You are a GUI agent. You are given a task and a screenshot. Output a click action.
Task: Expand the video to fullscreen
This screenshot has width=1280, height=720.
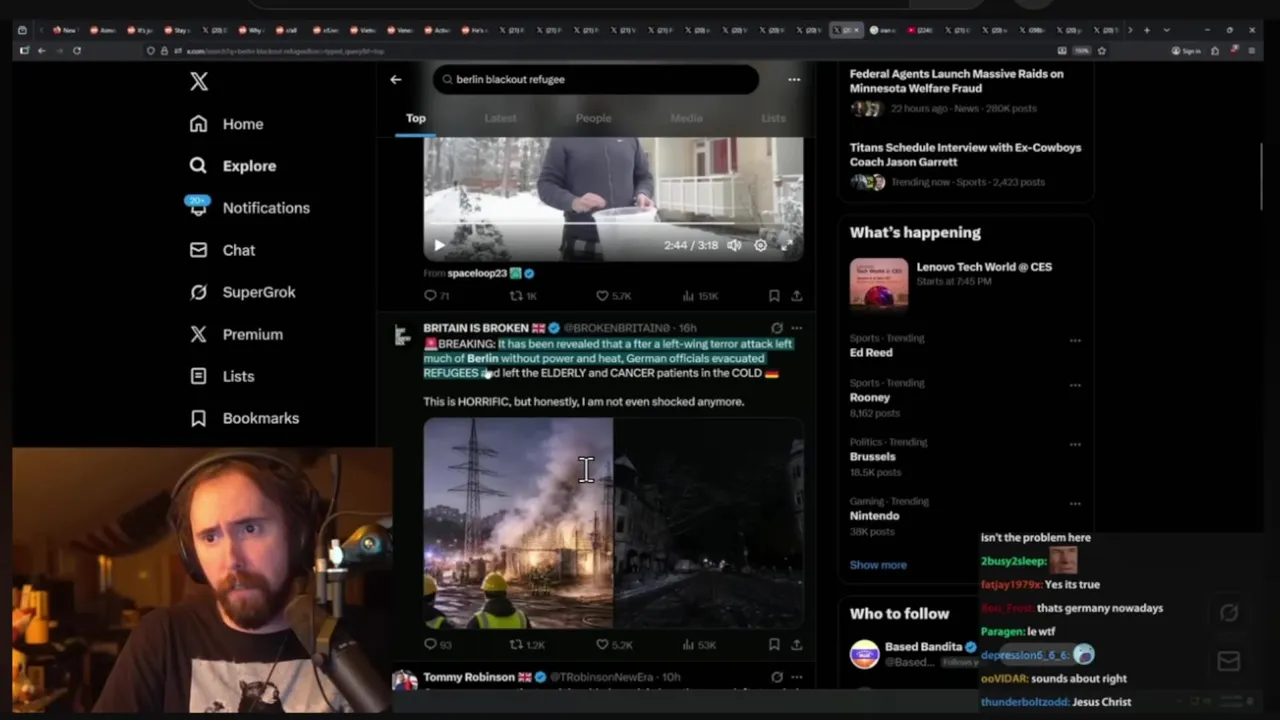[x=787, y=245]
